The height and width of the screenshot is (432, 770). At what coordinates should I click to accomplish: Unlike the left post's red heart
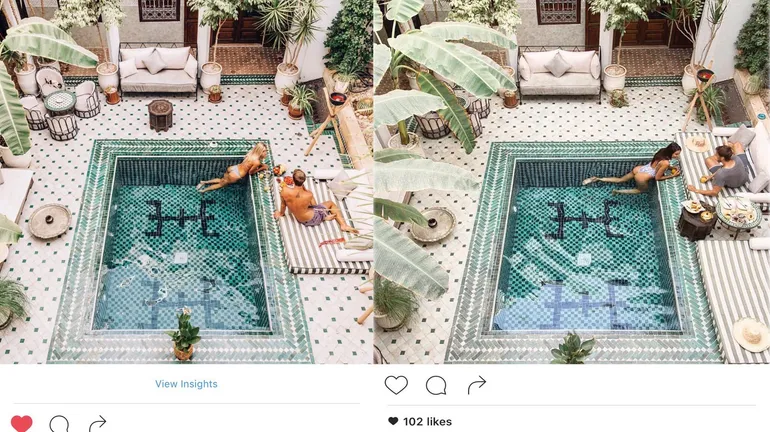pyautogui.click(x=22, y=424)
